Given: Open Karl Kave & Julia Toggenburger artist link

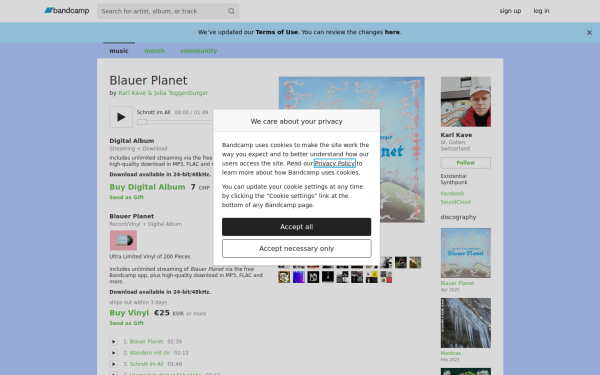Looking at the screenshot, I should 163,93.
